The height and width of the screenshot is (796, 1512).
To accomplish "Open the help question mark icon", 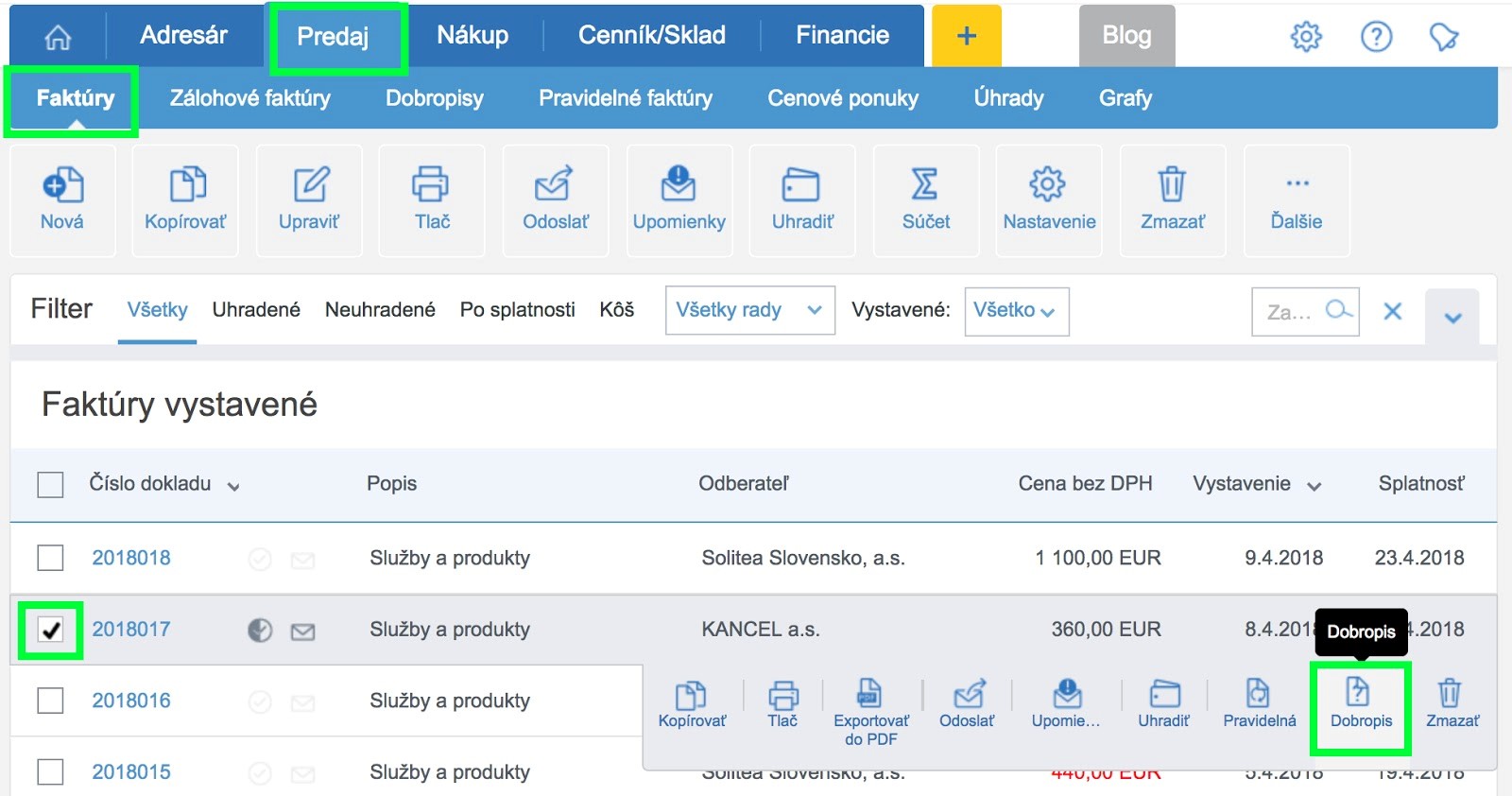I will [1376, 37].
